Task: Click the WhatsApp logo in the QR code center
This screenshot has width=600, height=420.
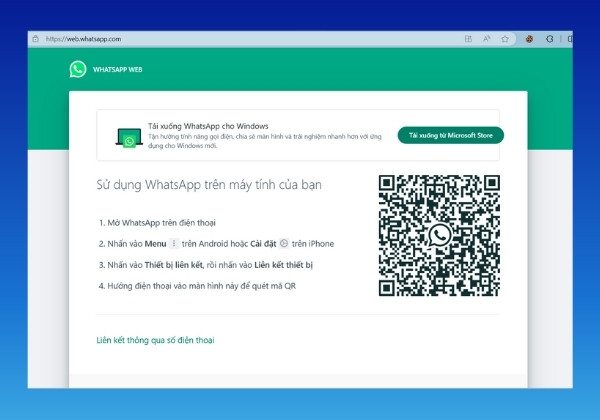Action: 440,235
